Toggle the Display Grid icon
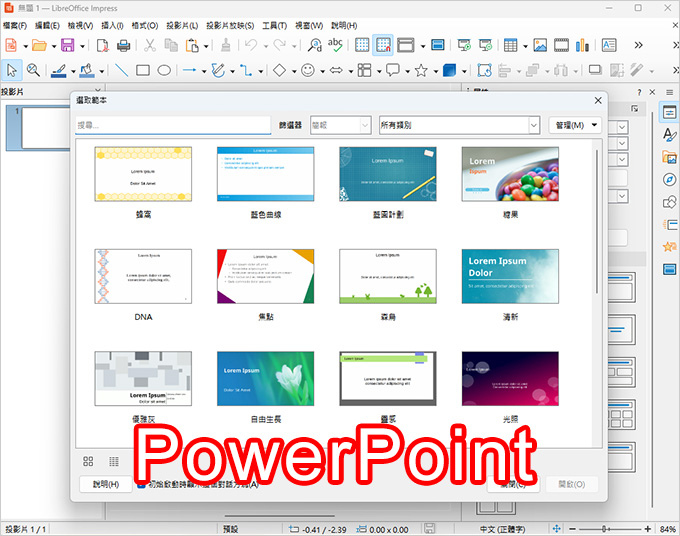This screenshot has width=680, height=536. tap(362, 45)
